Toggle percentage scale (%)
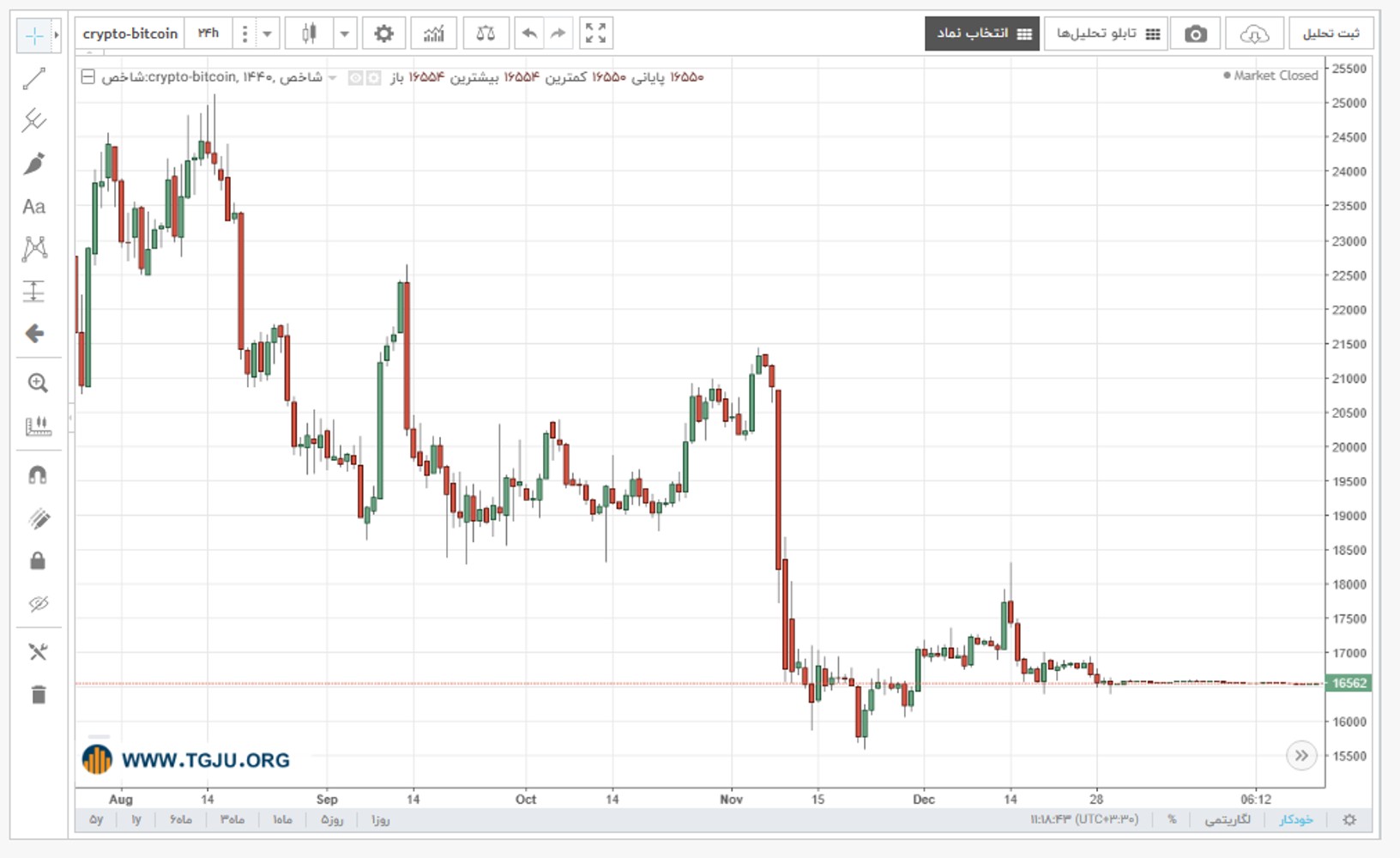This screenshot has height=858, width=1400. 1172,819
